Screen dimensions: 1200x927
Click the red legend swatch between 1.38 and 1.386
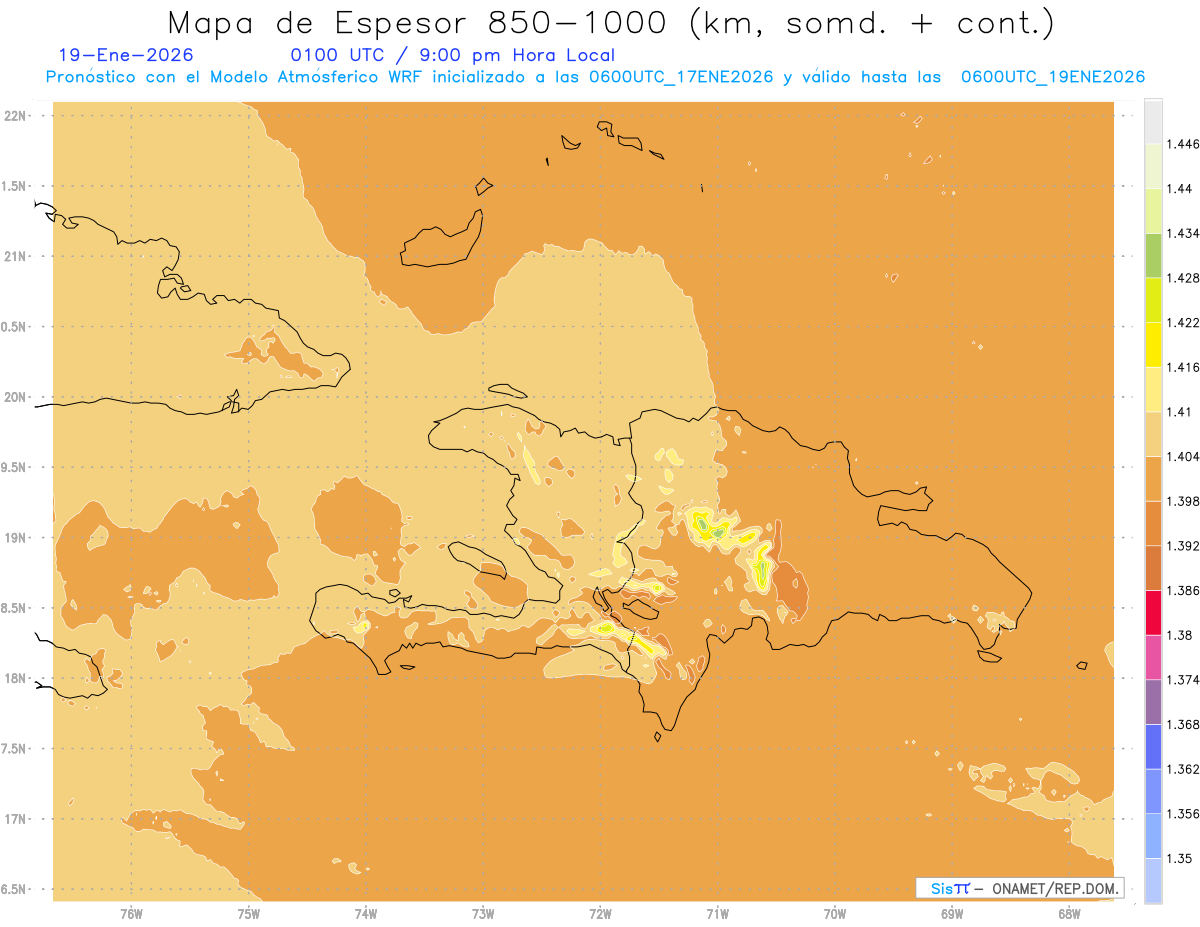(x=1153, y=613)
